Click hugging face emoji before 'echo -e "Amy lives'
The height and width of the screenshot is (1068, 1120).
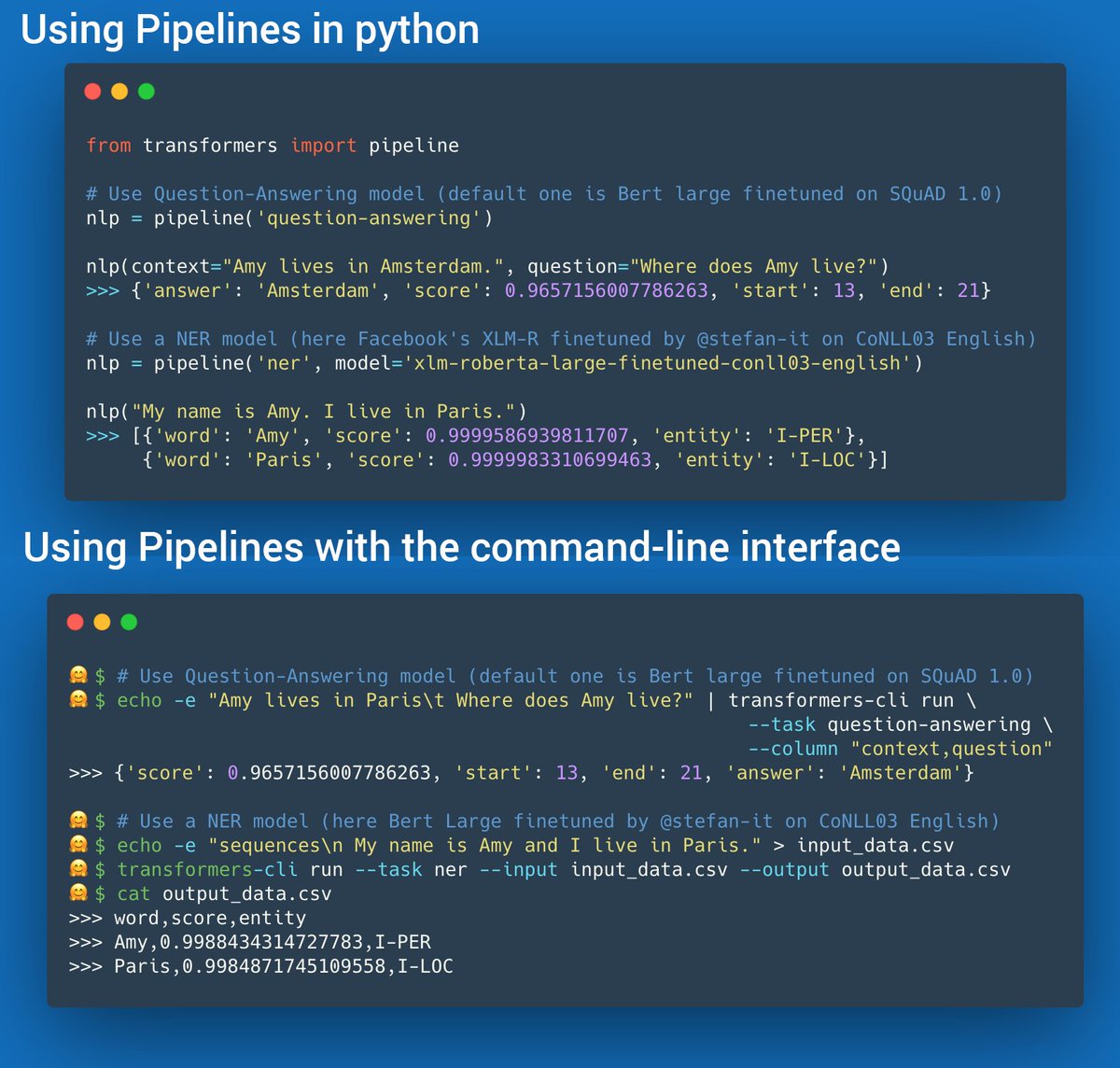(77, 699)
